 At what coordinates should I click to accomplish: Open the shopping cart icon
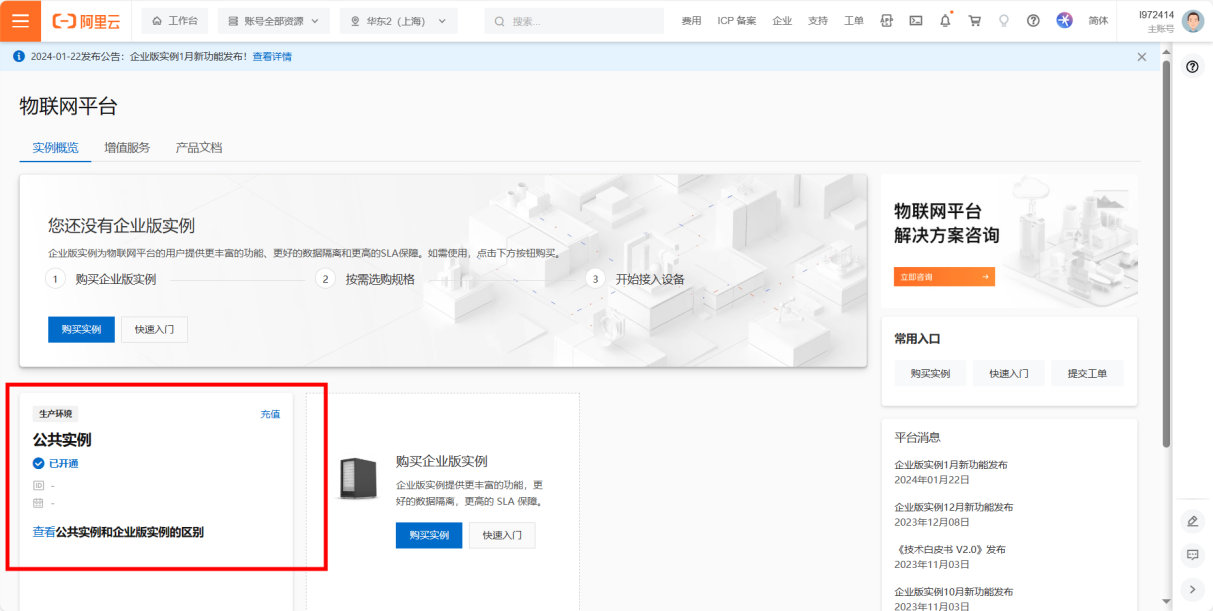click(974, 20)
